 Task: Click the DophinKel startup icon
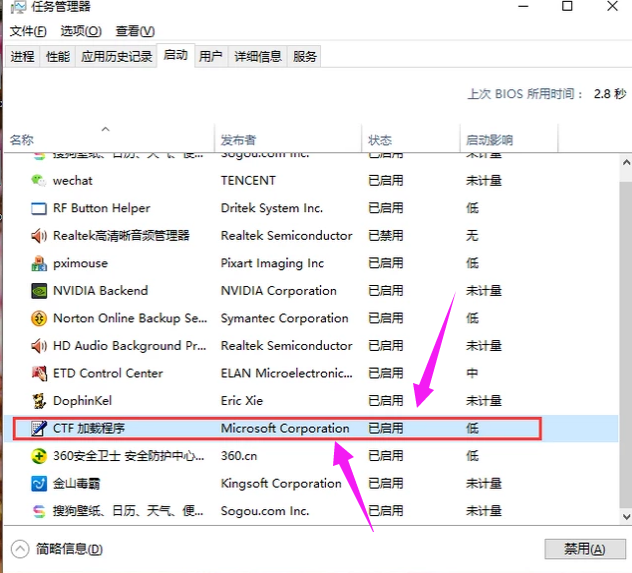coord(39,401)
